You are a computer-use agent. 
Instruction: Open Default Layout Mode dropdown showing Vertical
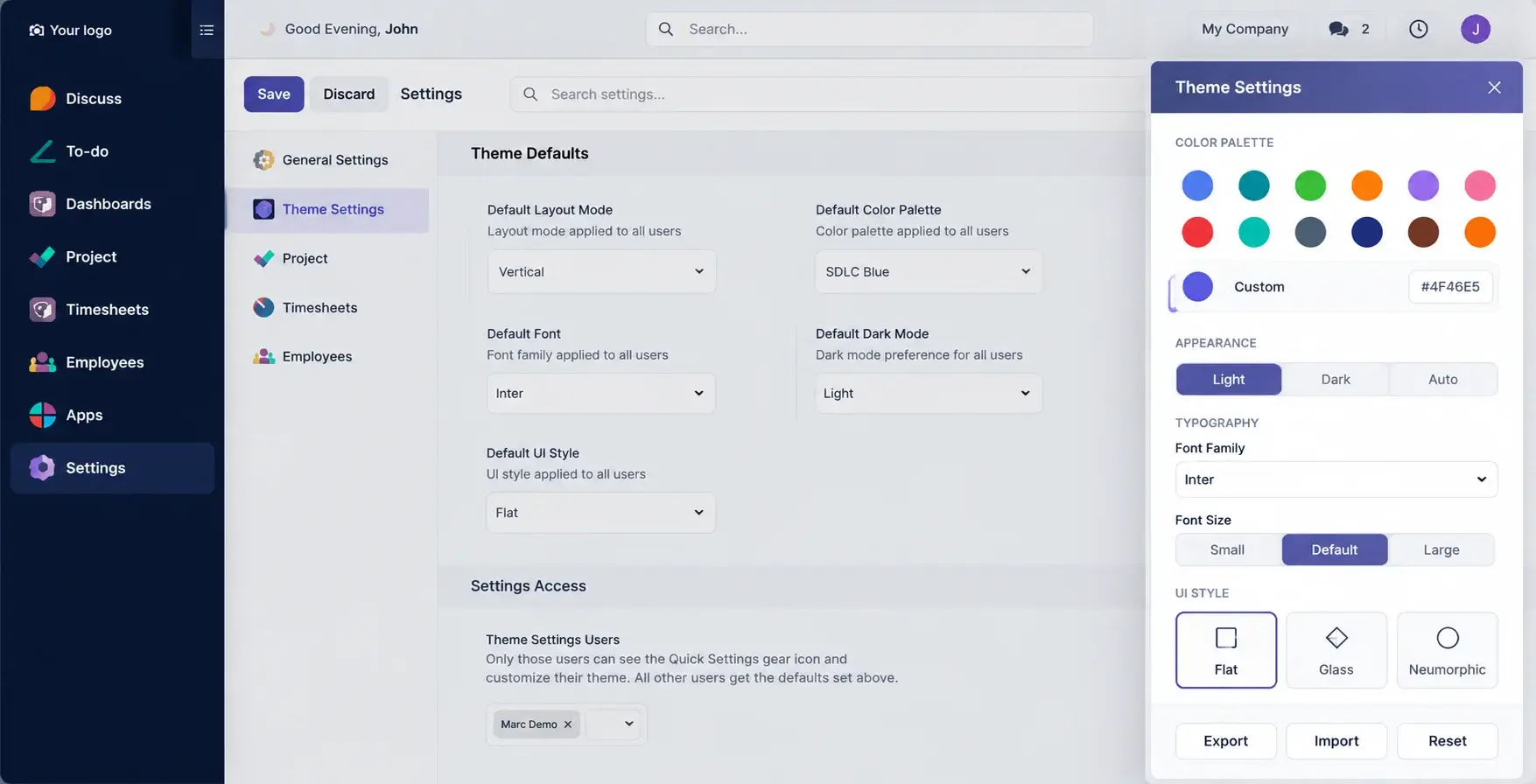[601, 271]
